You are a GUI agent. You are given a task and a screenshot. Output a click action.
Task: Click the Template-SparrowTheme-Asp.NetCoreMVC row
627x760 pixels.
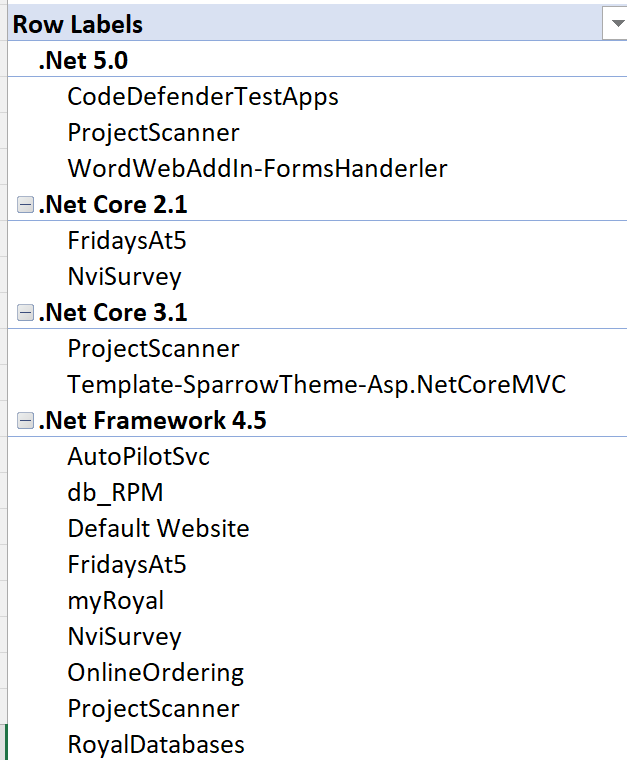coord(316,385)
